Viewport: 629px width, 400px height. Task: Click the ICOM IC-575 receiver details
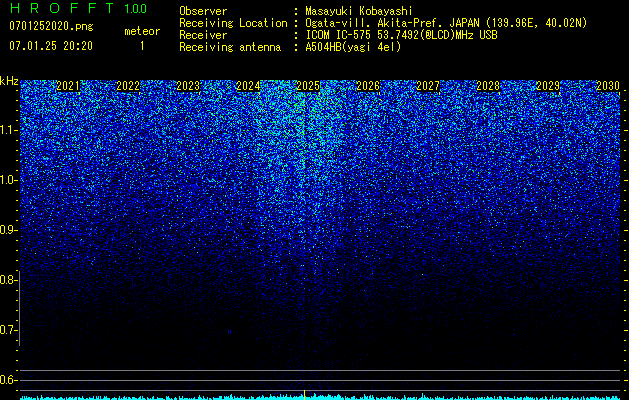(x=401, y=35)
